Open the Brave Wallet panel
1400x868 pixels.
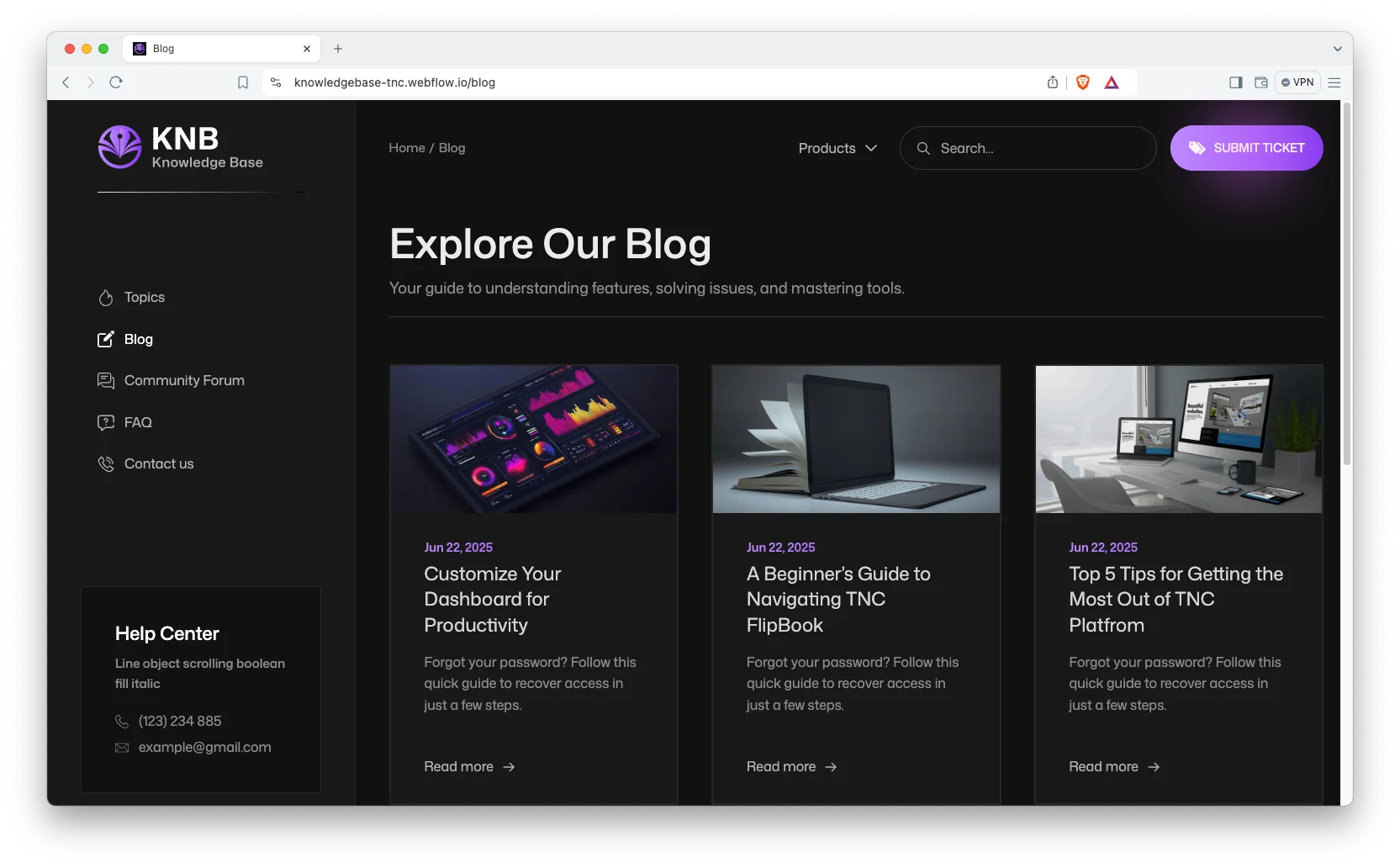pos(1260,82)
